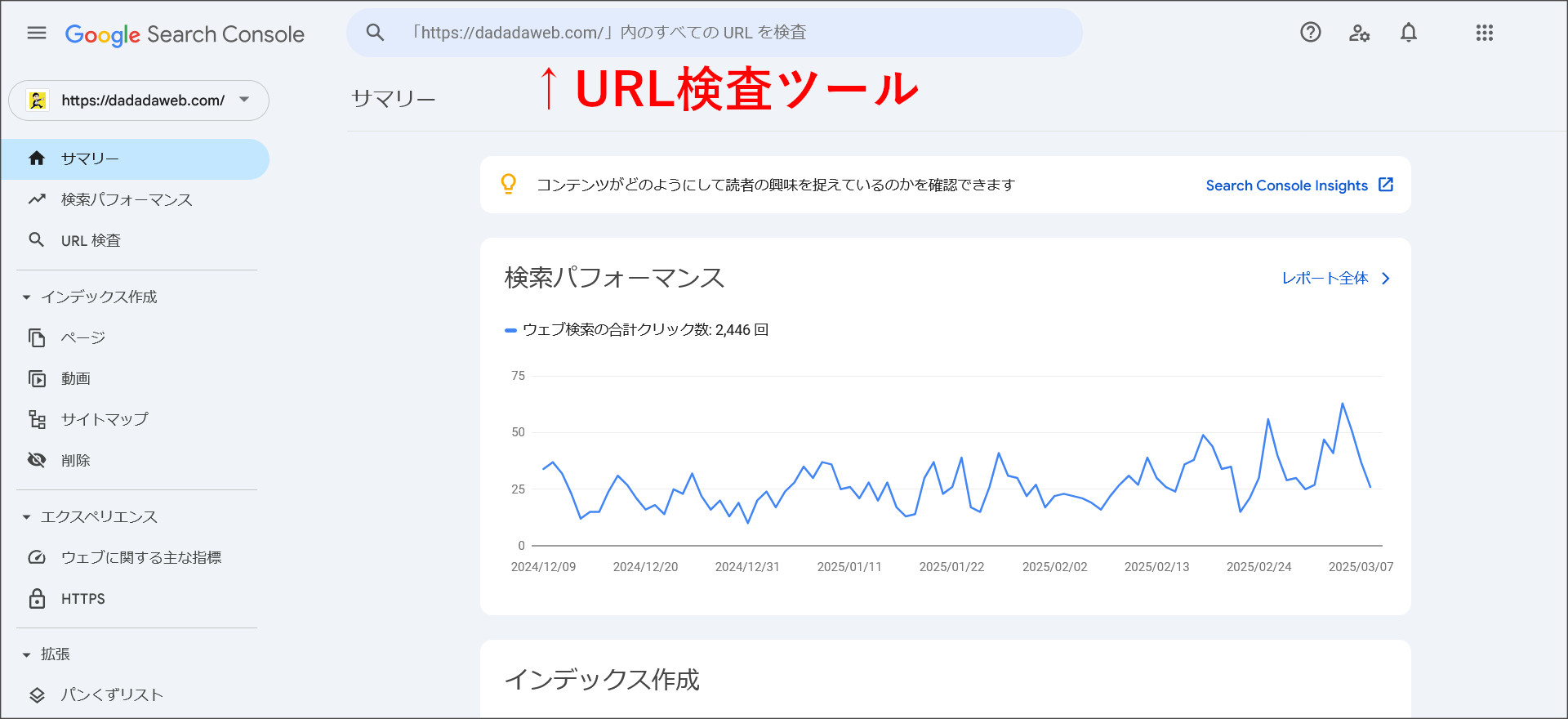
Task: Select サマリー in the sidebar
Action: click(x=135, y=159)
